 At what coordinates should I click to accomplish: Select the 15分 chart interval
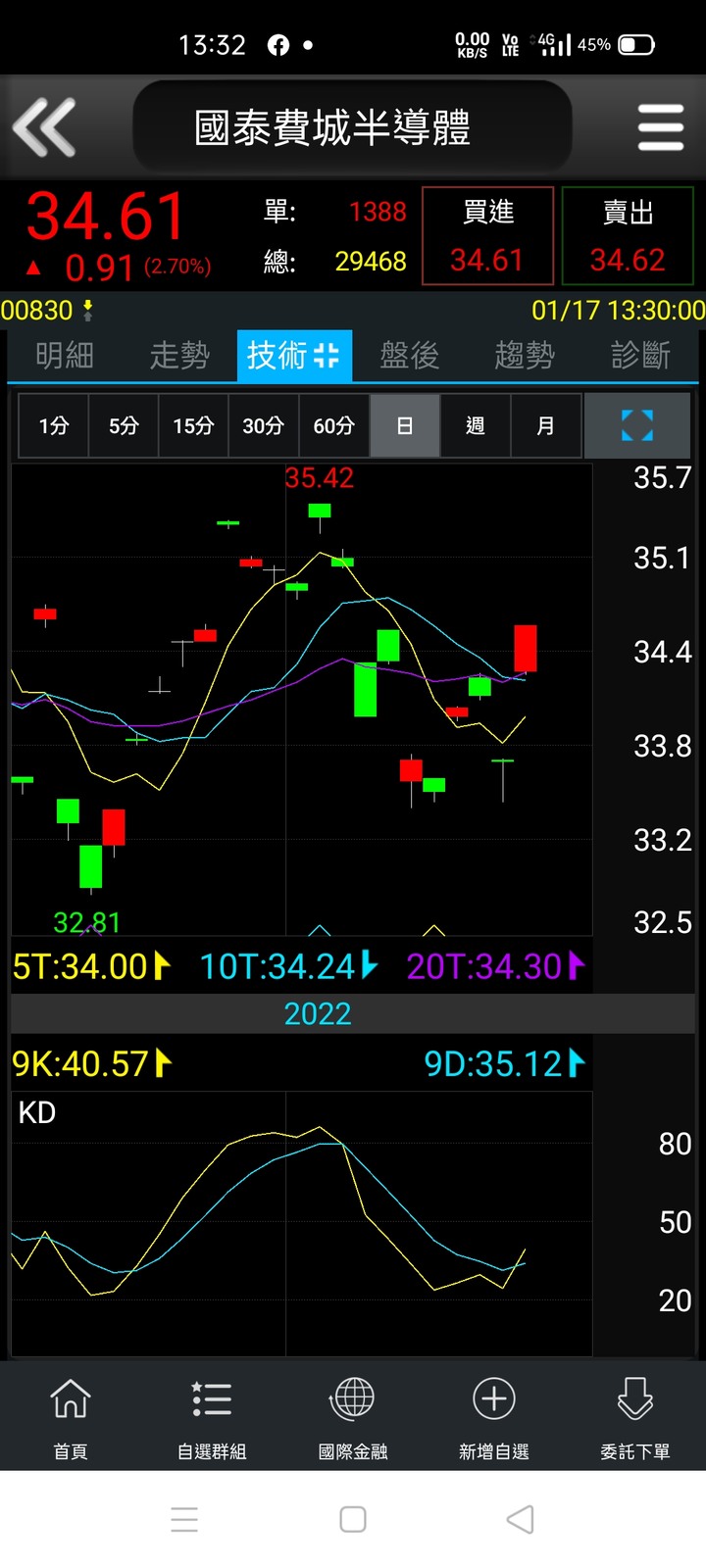click(193, 425)
